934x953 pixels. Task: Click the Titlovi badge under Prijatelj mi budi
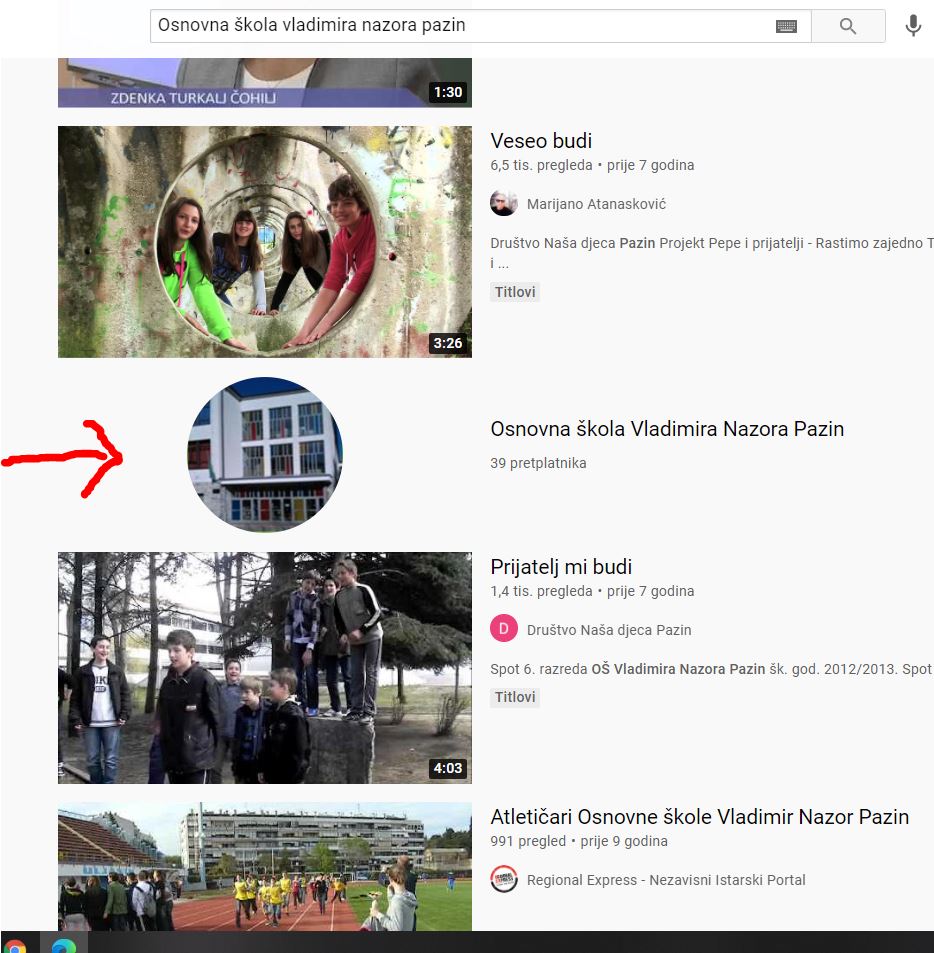point(515,697)
